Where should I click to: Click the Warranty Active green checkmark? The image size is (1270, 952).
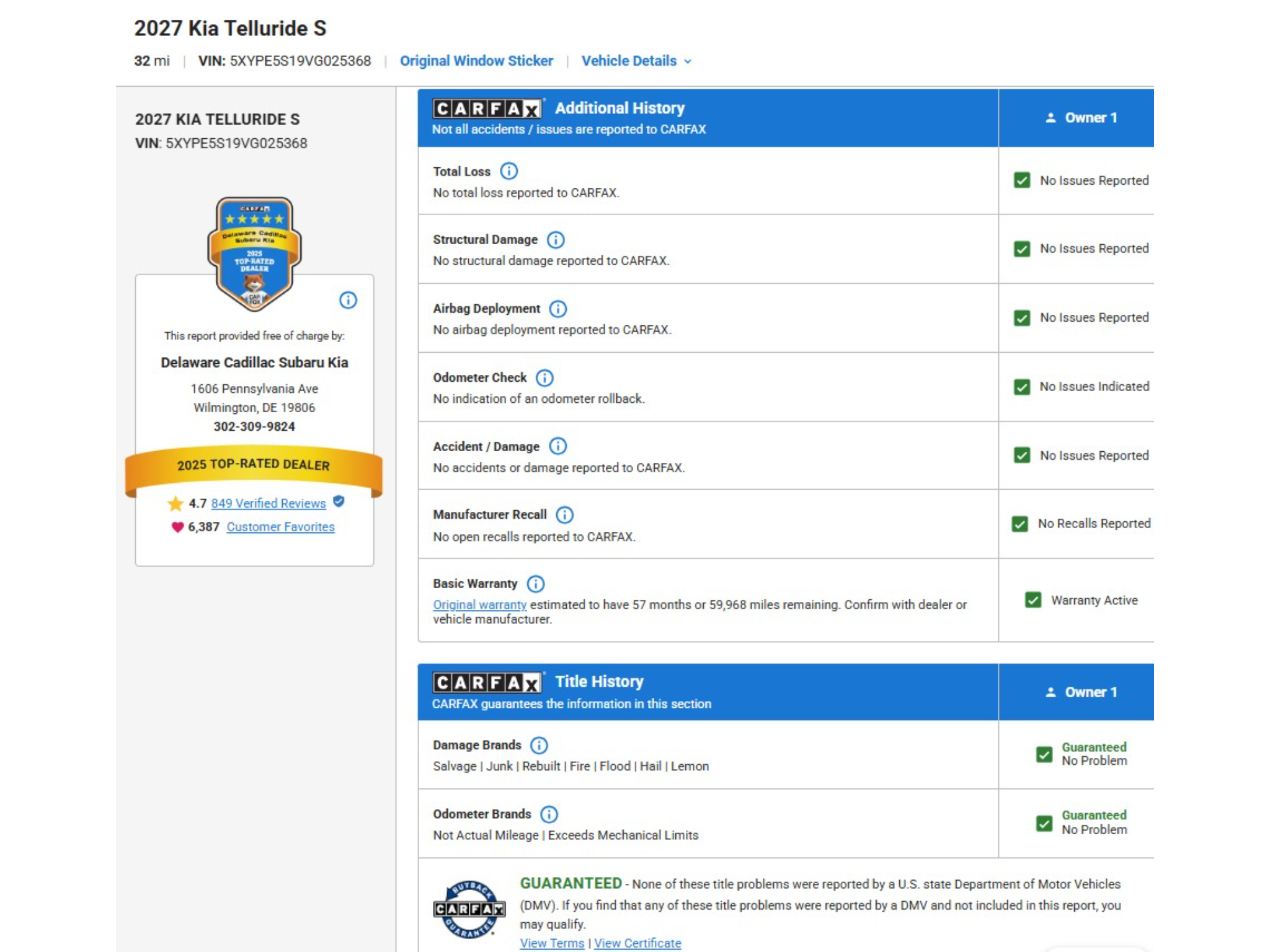pos(1033,600)
